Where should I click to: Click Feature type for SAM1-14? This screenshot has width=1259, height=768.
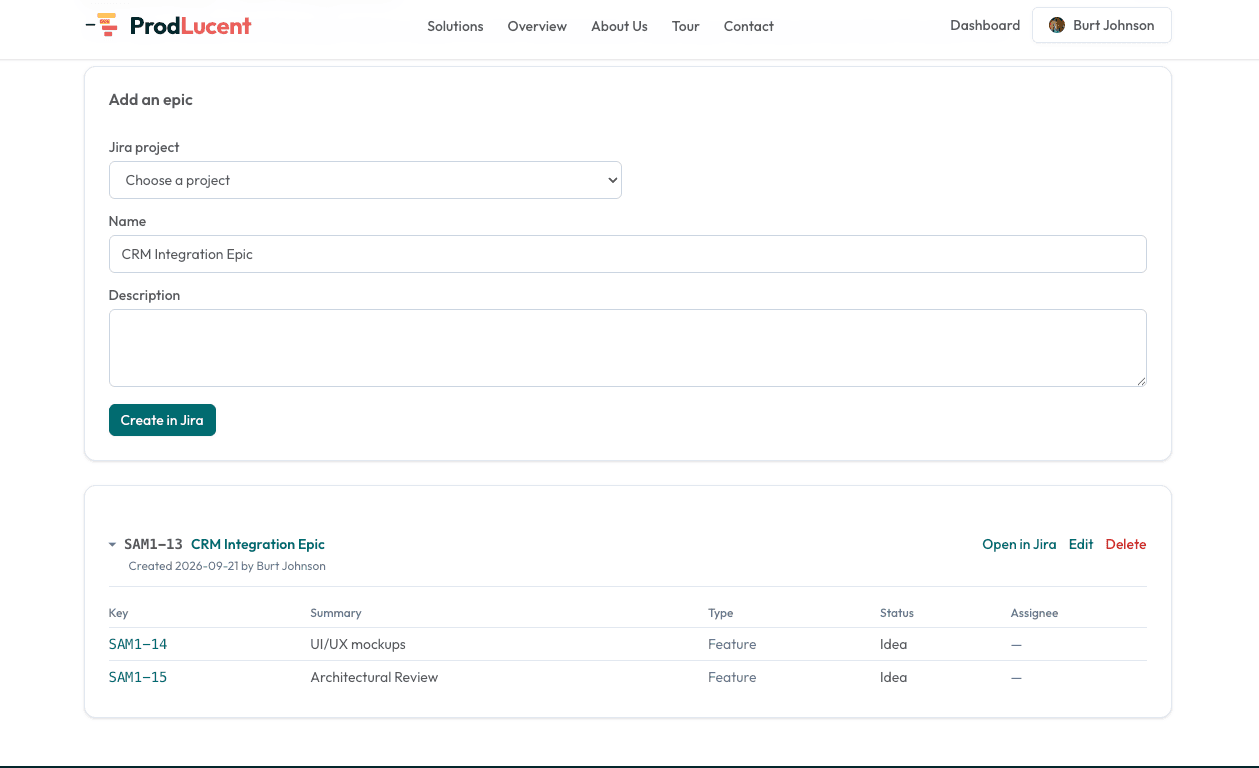pos(732,644)
